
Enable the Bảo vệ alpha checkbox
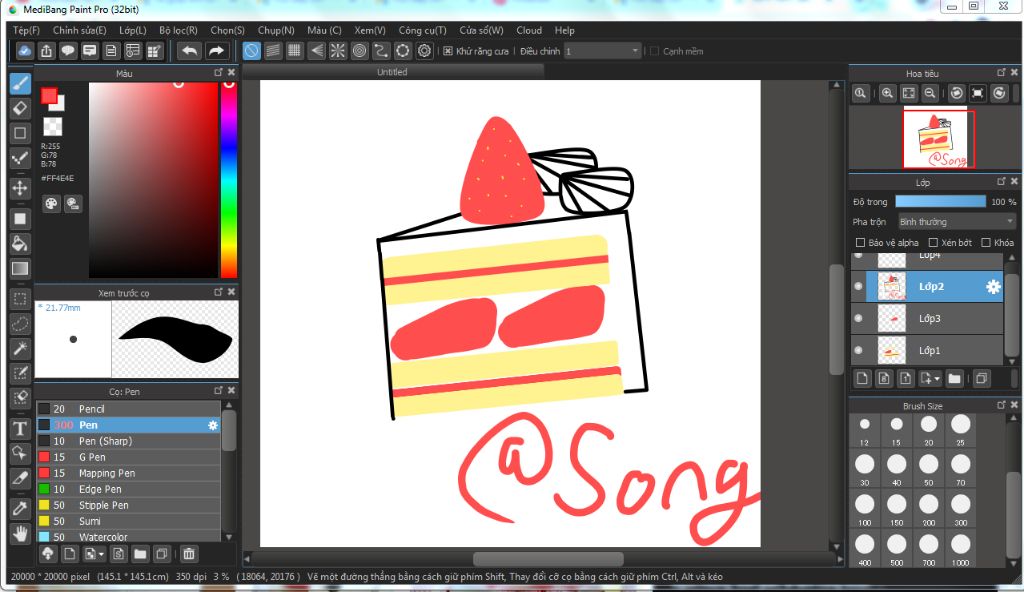(860, 242)
